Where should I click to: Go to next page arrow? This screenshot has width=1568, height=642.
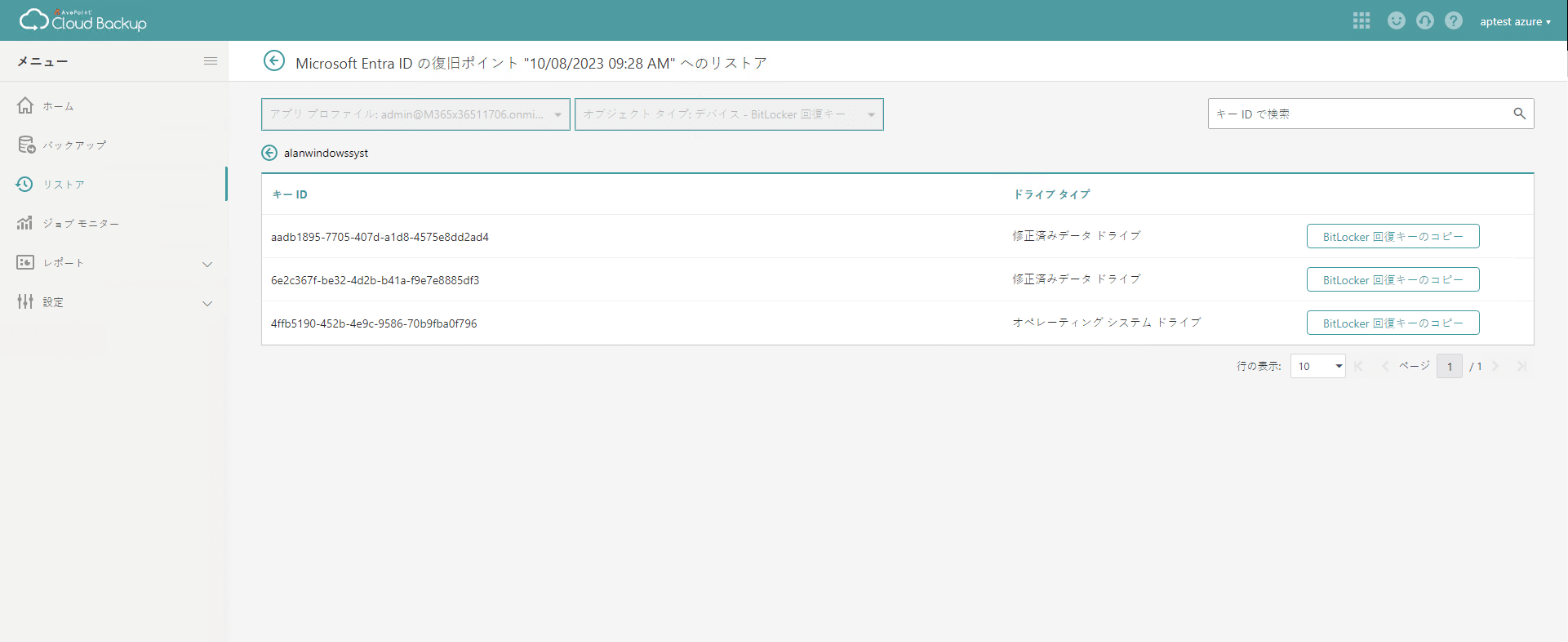(x=1495, y=366)
